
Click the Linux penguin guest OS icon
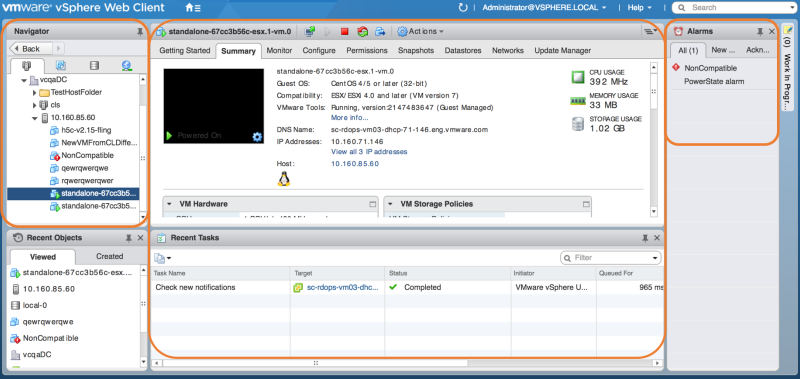click(284, 179)
